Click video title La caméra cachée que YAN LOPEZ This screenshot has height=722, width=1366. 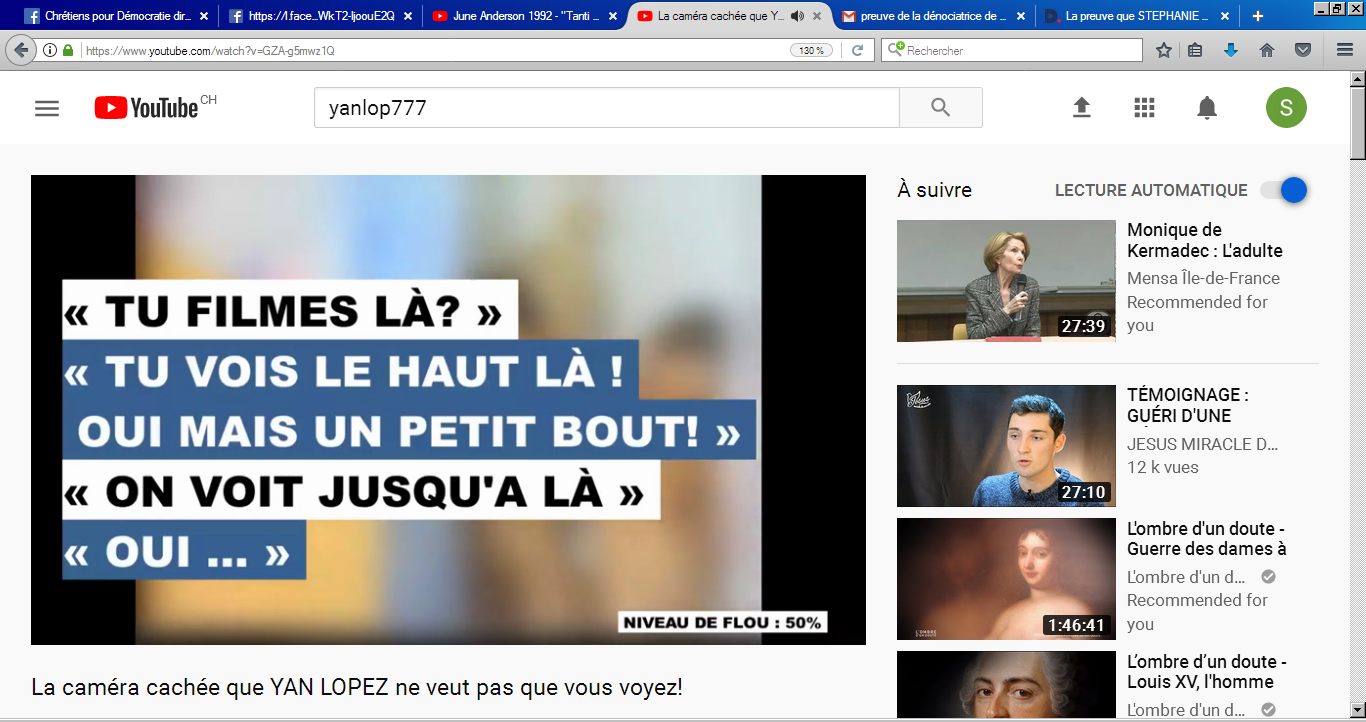click(x=357, y=688)
